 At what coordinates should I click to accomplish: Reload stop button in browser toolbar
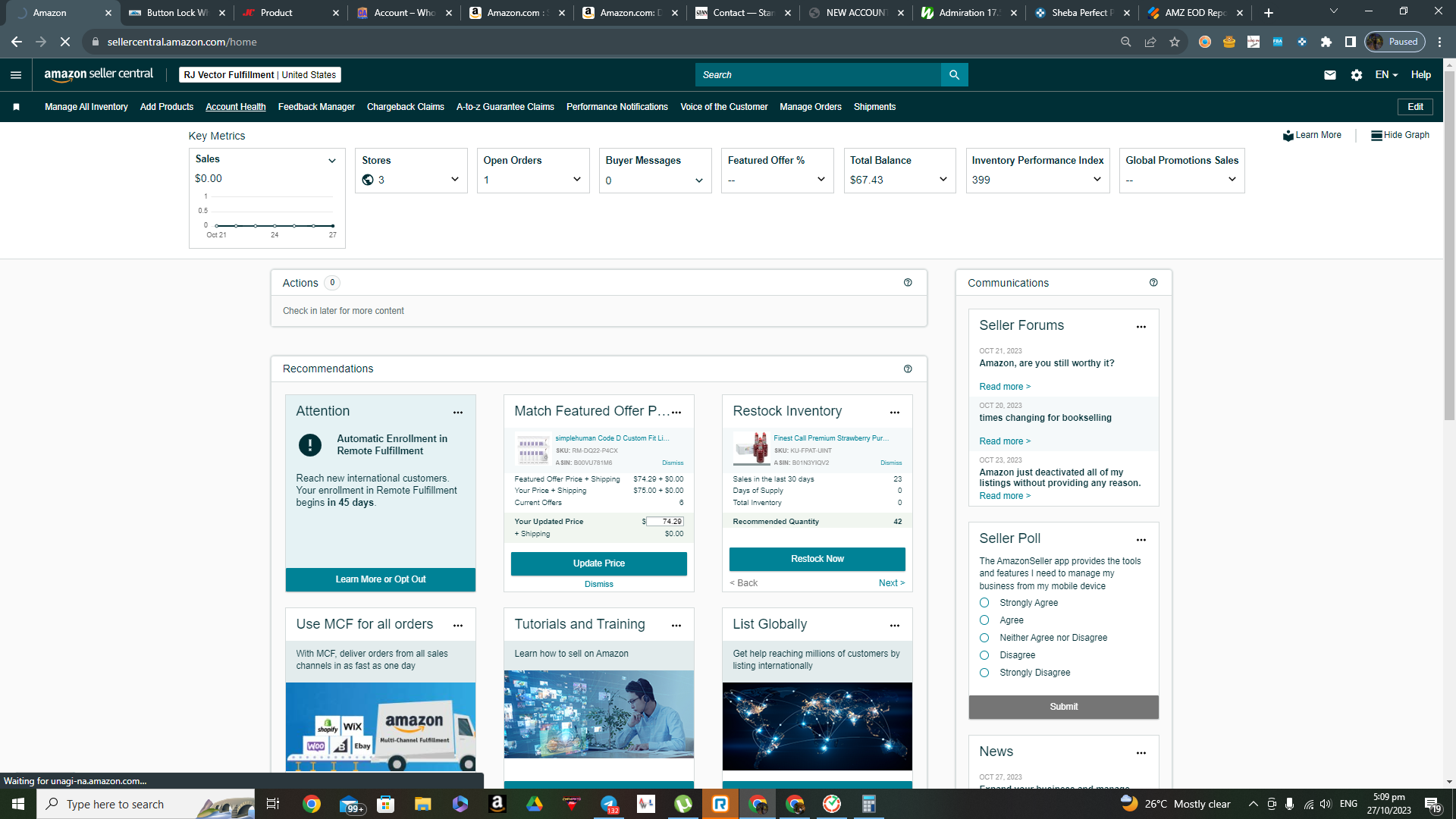65,42
